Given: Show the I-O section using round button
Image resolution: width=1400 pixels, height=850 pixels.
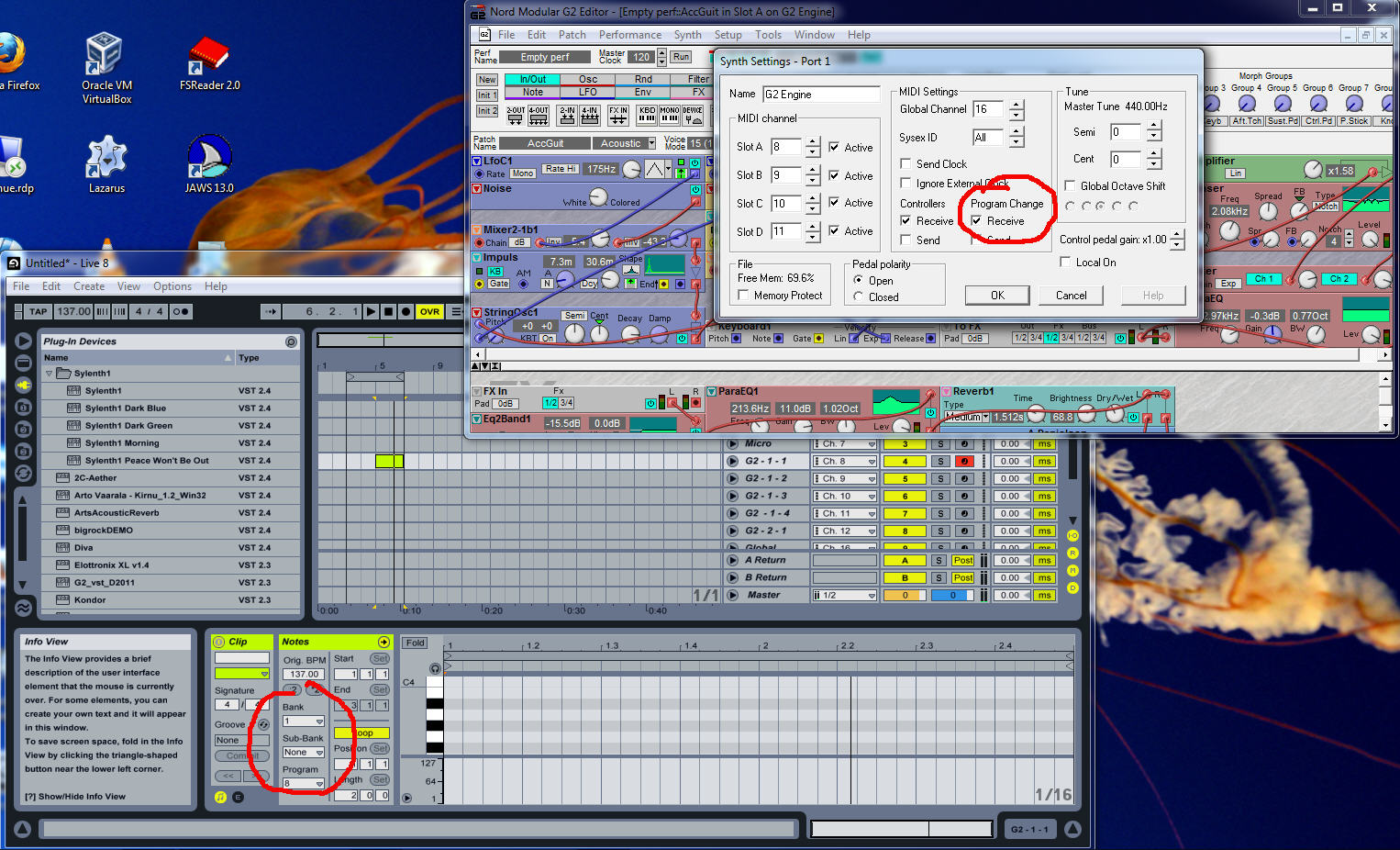Looking at the screenshot, I should pyautogui.click(x=1072, y=535).
